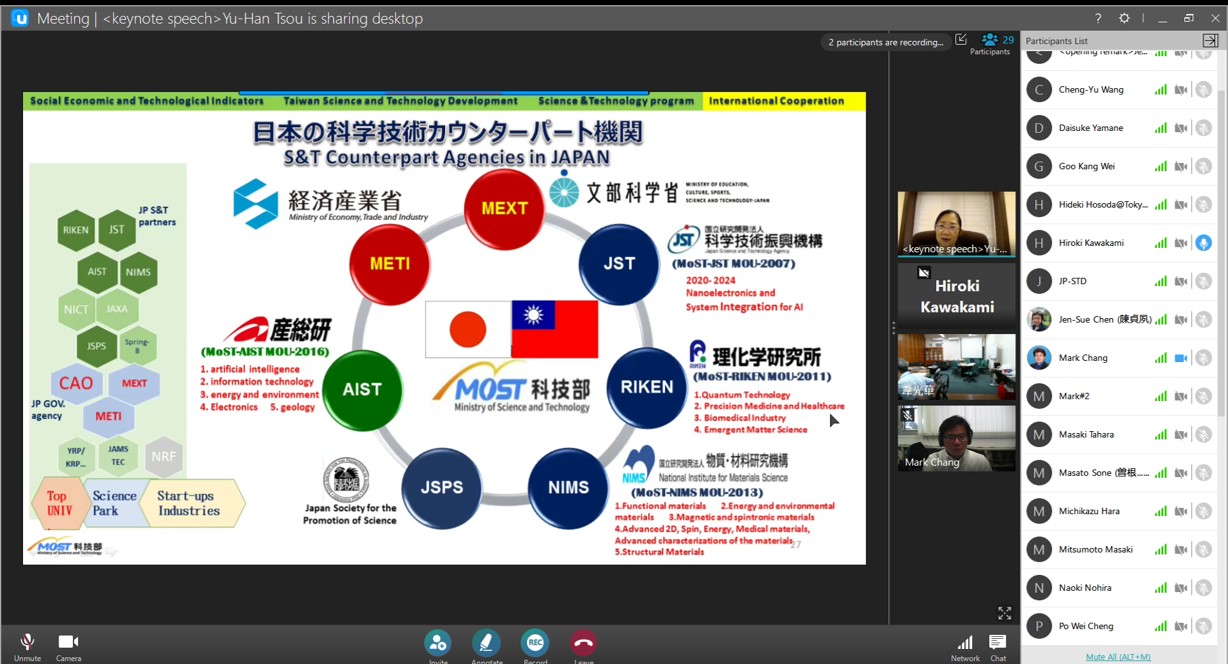
Task: Leave the meeting with the red phone icon
Action: [584, 642]
